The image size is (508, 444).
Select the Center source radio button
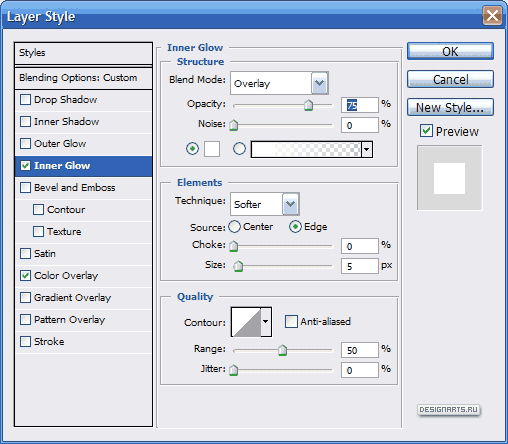point(234,227)
